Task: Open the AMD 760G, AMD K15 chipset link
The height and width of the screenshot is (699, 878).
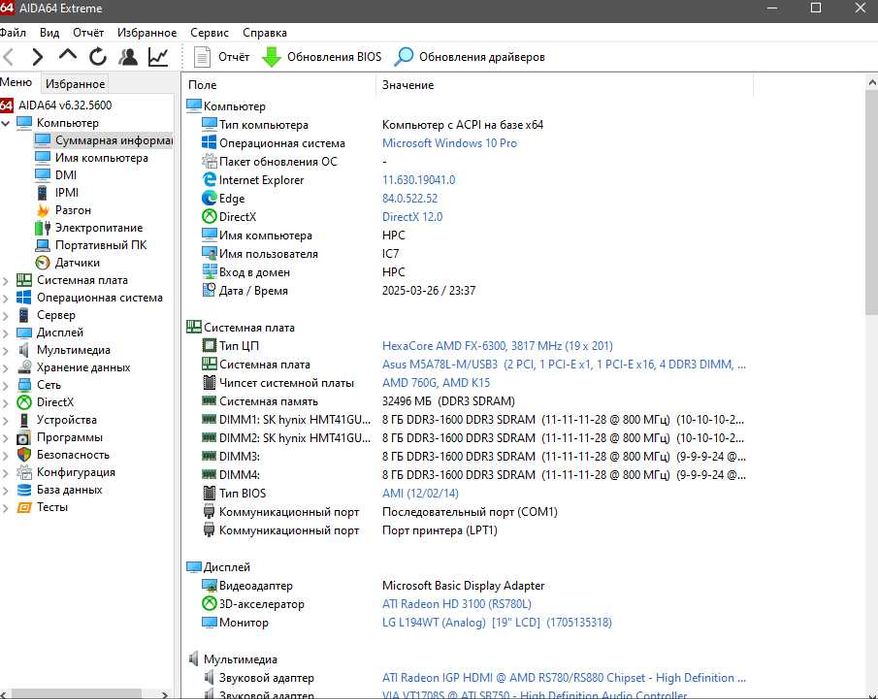Action: point(436,383)
